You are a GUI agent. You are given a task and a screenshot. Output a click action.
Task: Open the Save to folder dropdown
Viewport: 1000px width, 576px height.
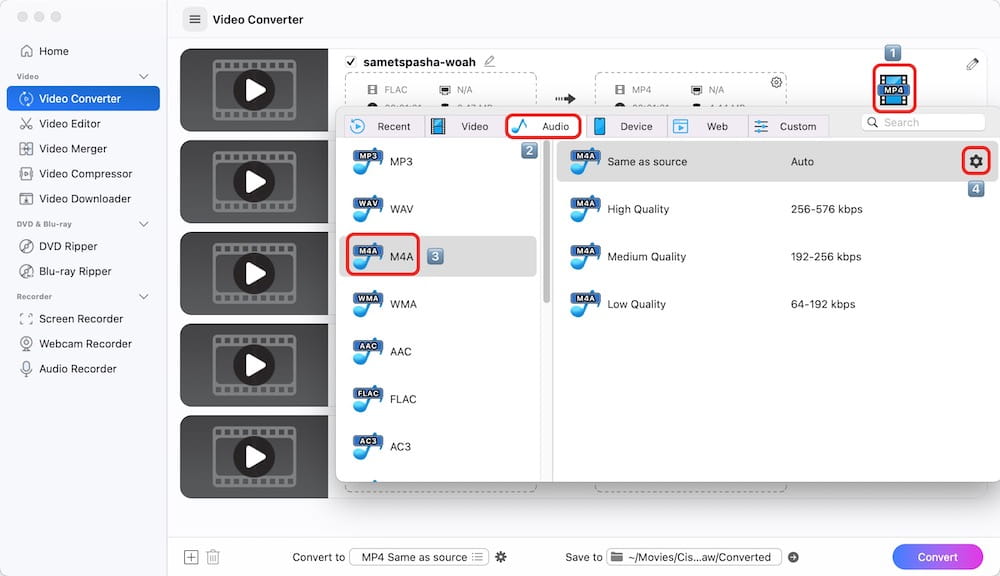694,557
